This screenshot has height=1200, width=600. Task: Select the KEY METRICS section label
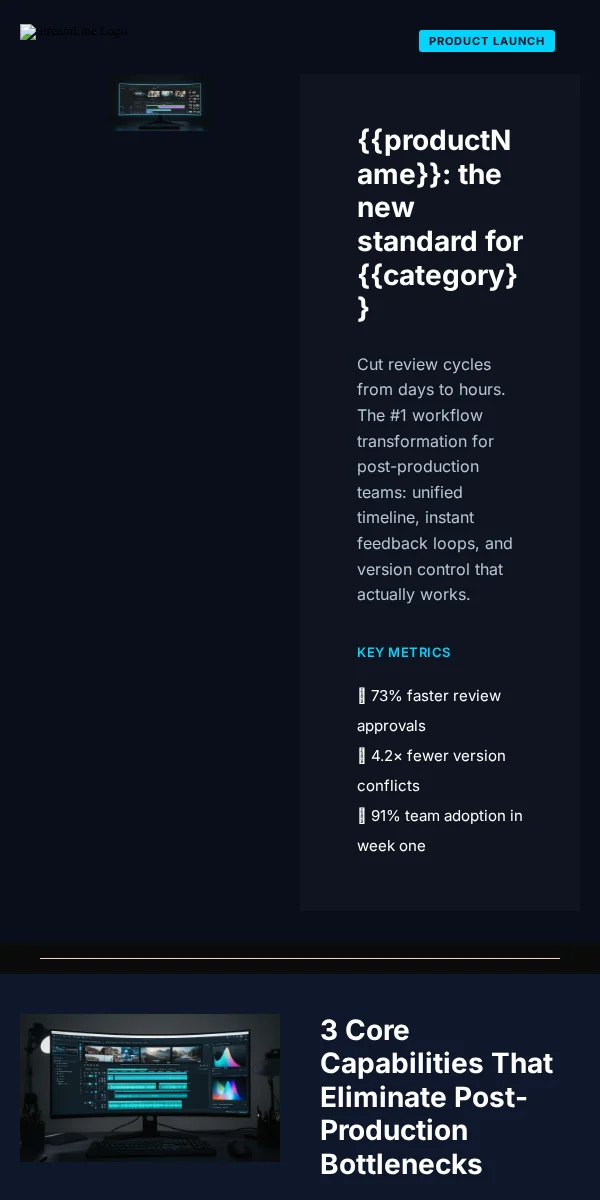tap(404, 652)
